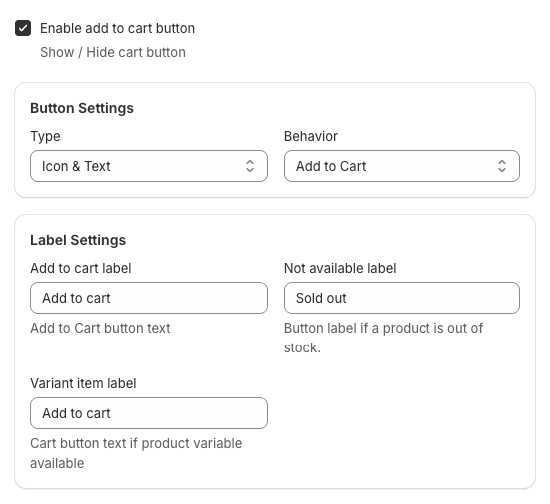The height and width of the screenshot is (504, 550).
Task: Click the 'Type' field label
Action: 45,136
